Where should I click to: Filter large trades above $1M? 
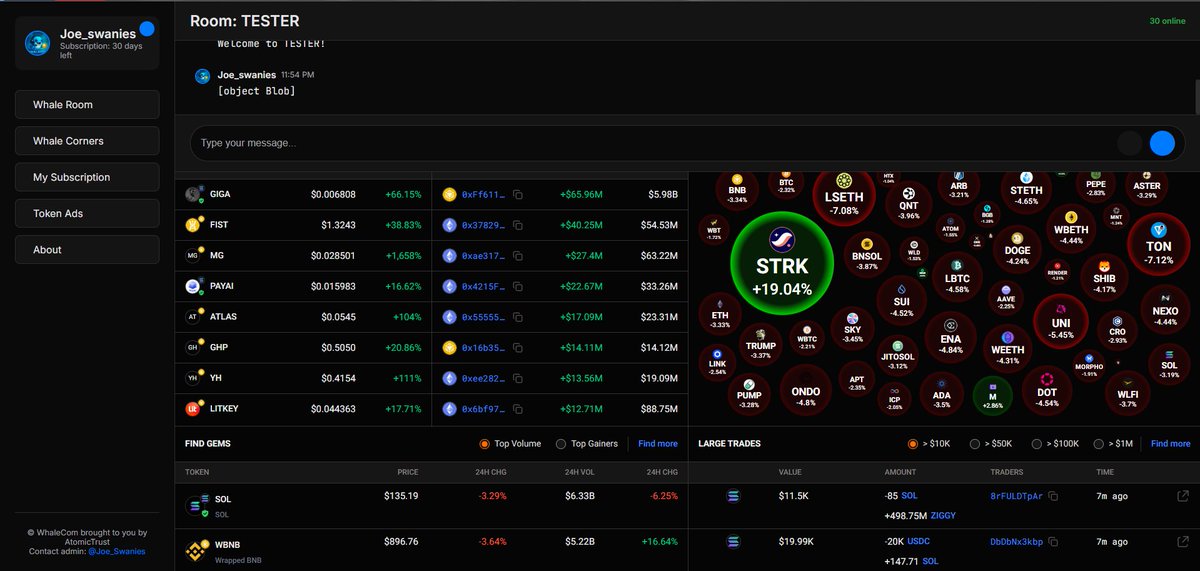click(1099, 444)
